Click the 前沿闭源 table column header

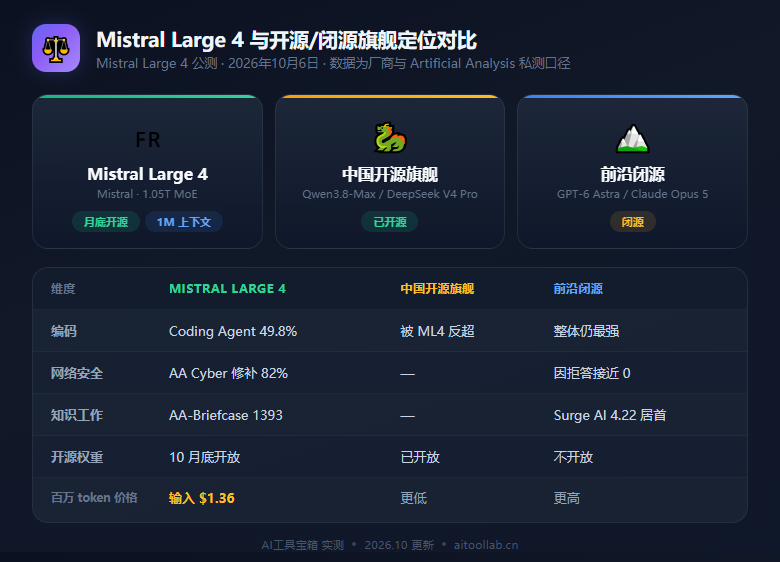578,288
